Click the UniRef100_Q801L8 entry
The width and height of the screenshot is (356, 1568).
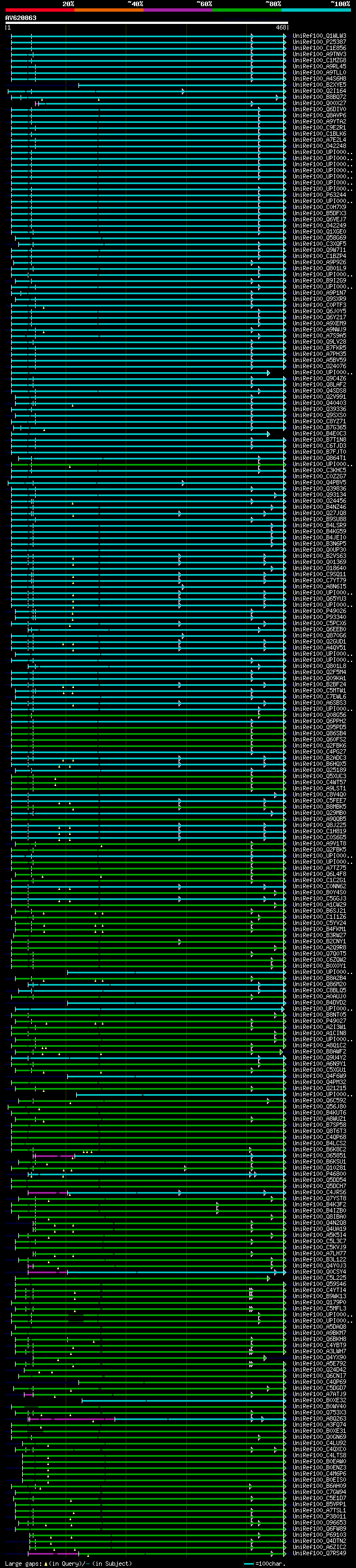click(319, 666)
